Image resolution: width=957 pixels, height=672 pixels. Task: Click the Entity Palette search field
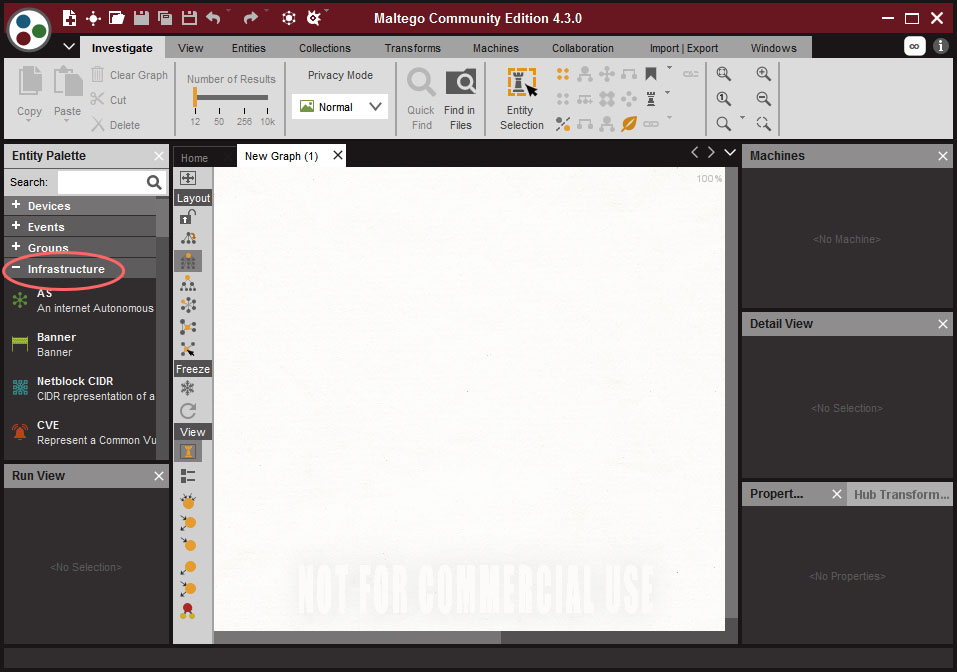[100, 182]
